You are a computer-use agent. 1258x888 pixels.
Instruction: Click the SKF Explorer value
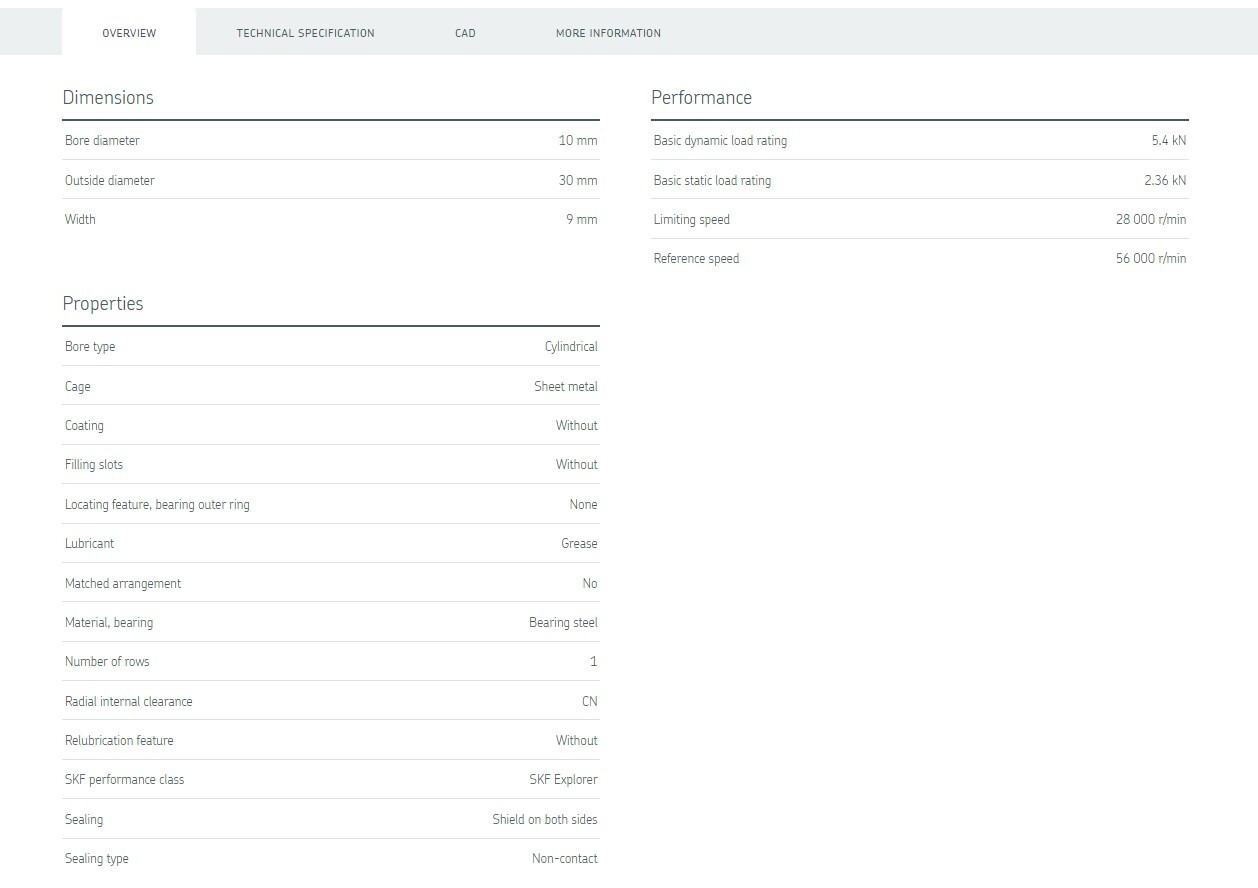[563, 779]
